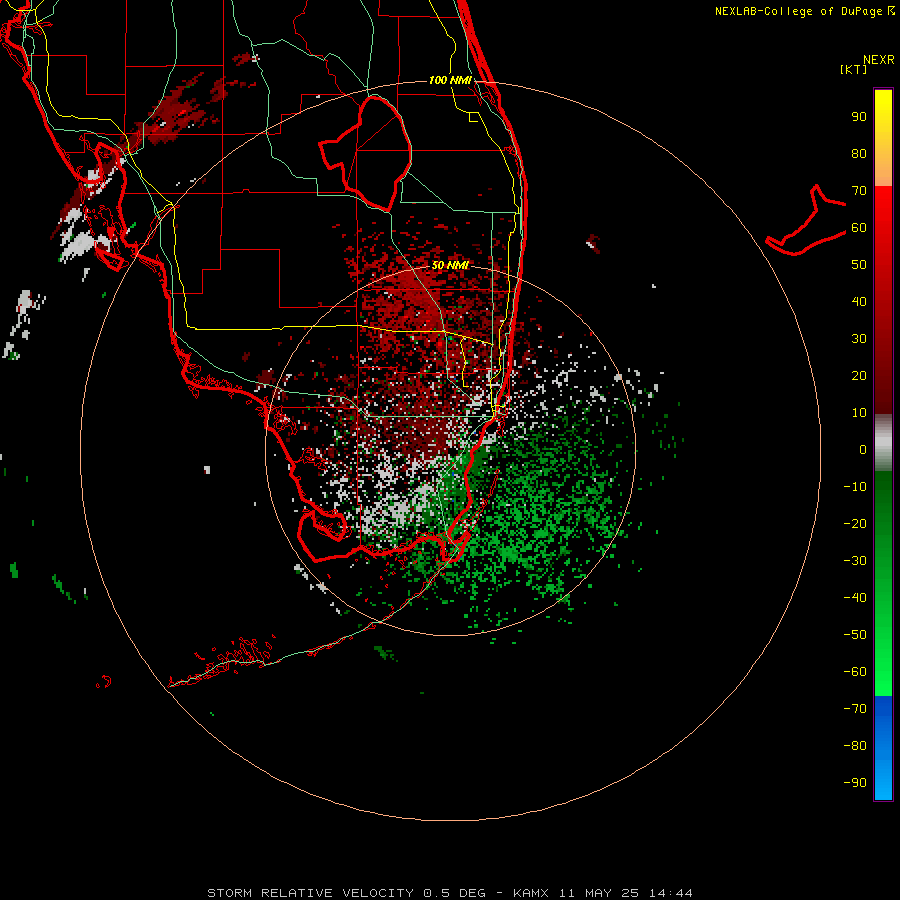Click the -30 value on velocity scale
Screen dimensions: 900x900
coord(855,561)
